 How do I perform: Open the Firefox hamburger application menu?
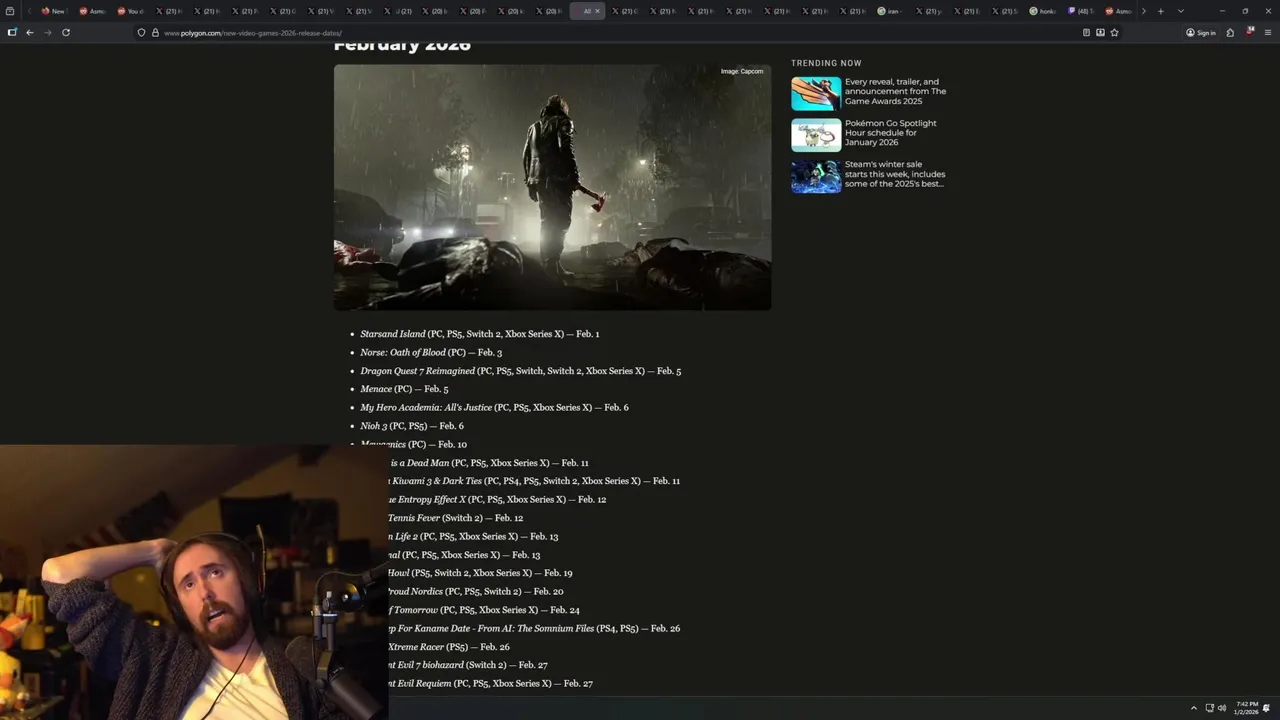tap(1268, 32)
